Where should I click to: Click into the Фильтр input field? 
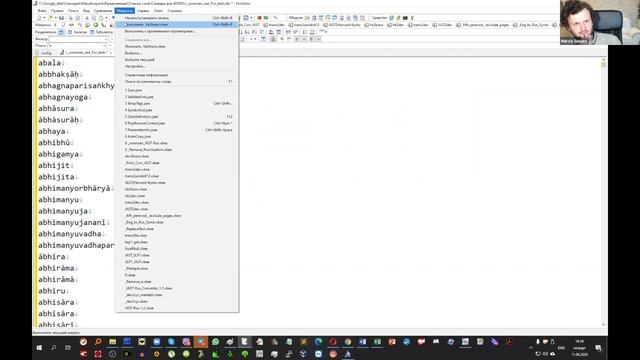pos(77,39)
